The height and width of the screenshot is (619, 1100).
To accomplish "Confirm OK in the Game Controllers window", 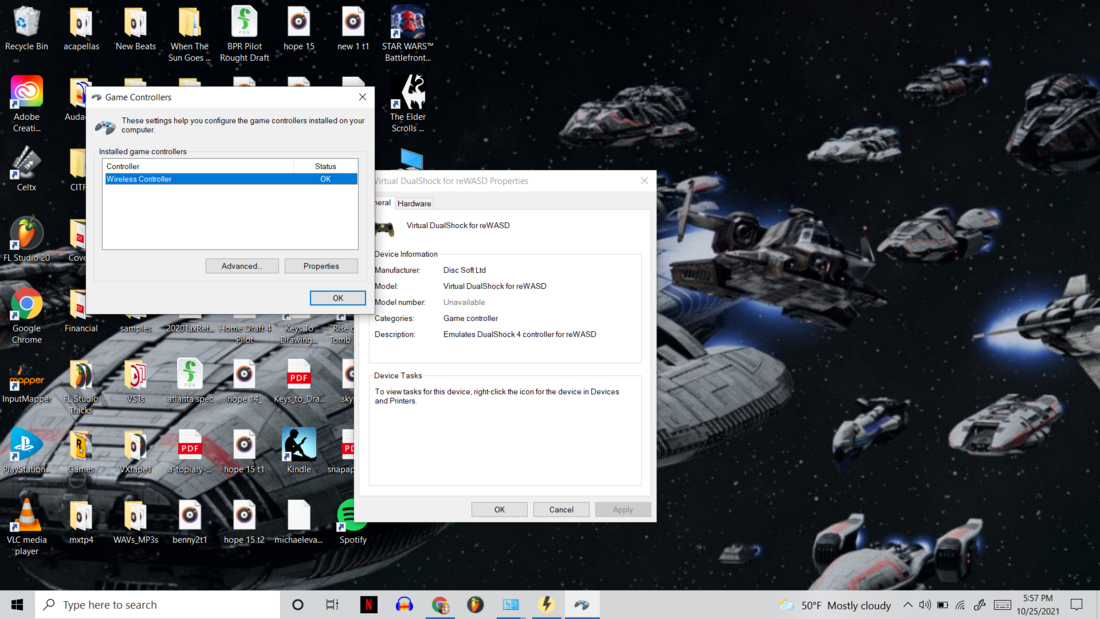I will [x=337, y=298].
